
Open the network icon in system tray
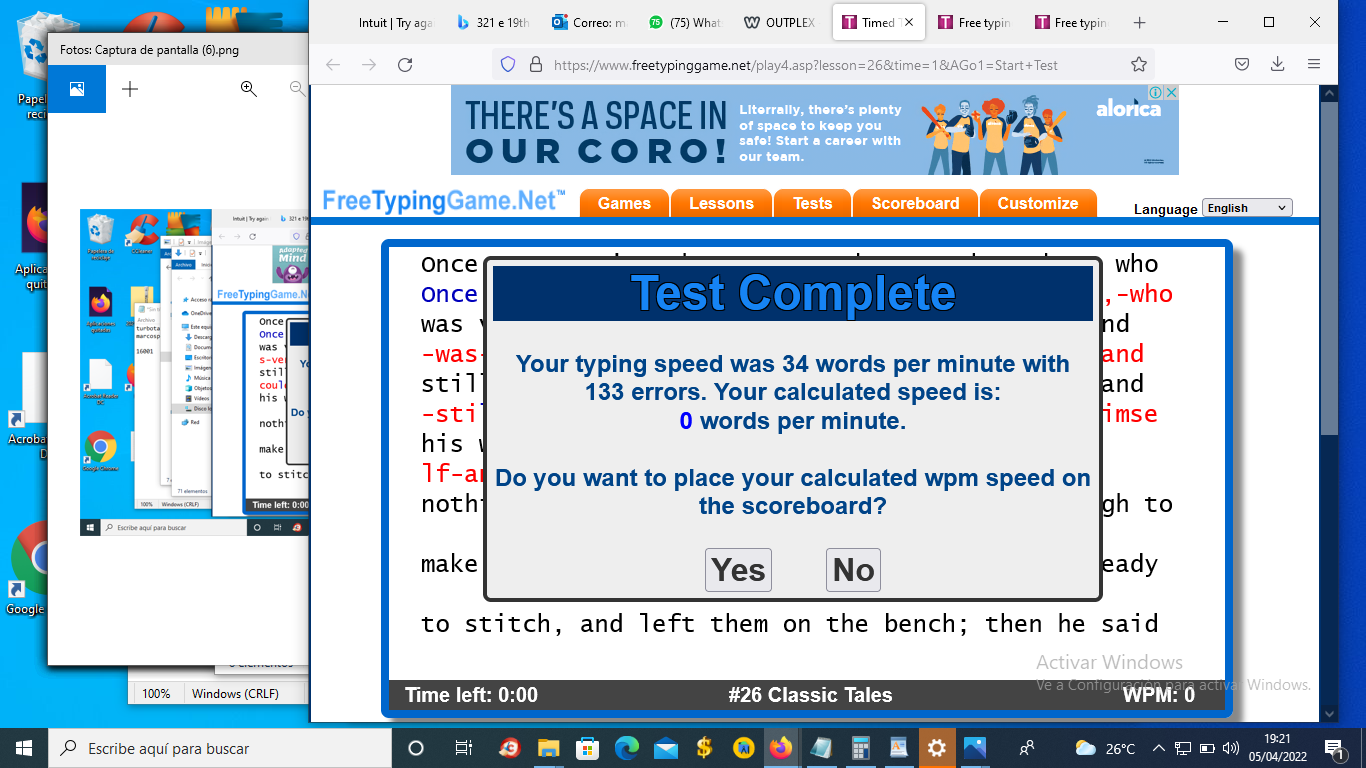[1182, 748]
